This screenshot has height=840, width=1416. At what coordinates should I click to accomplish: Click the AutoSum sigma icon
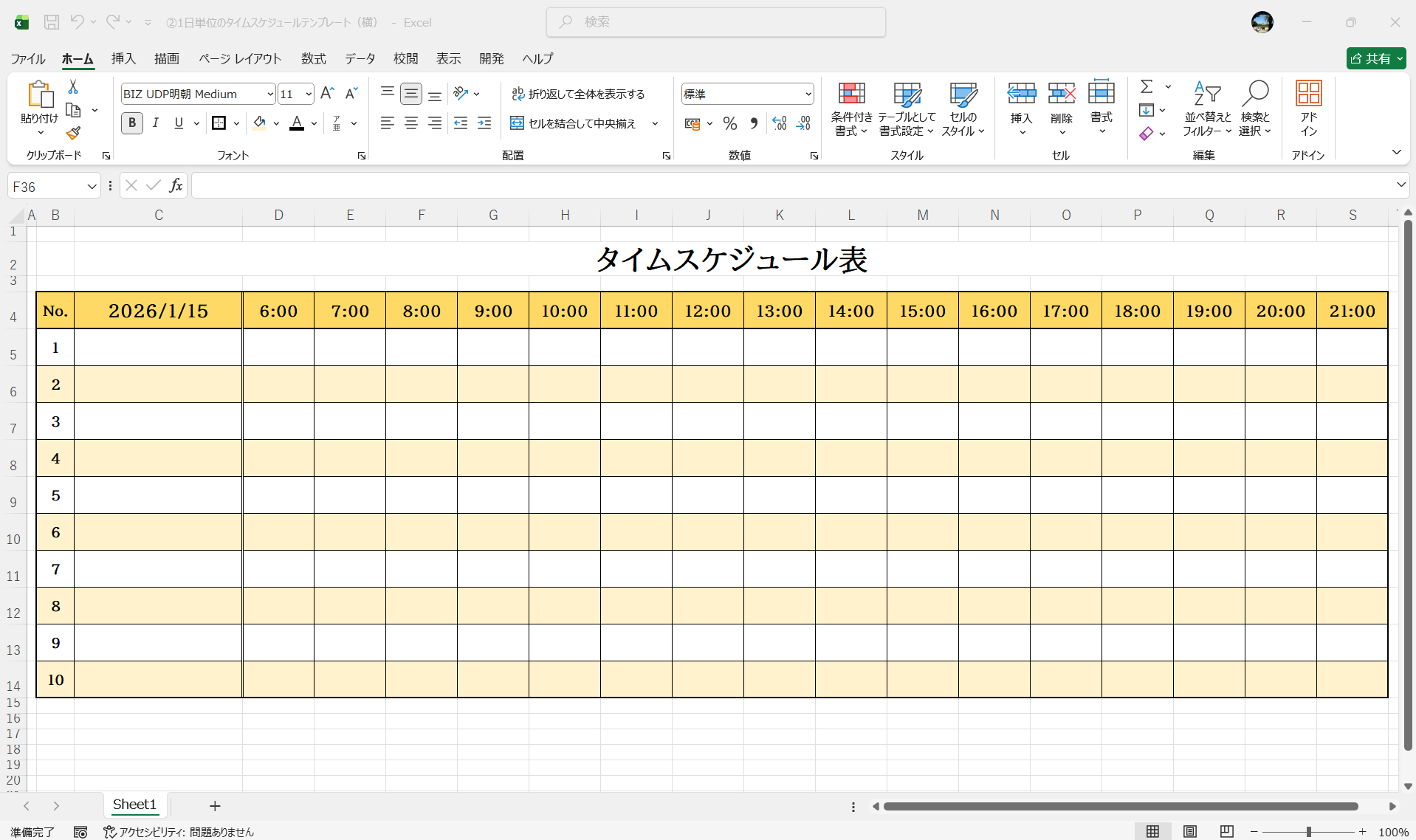click(x=1146, y=86)
